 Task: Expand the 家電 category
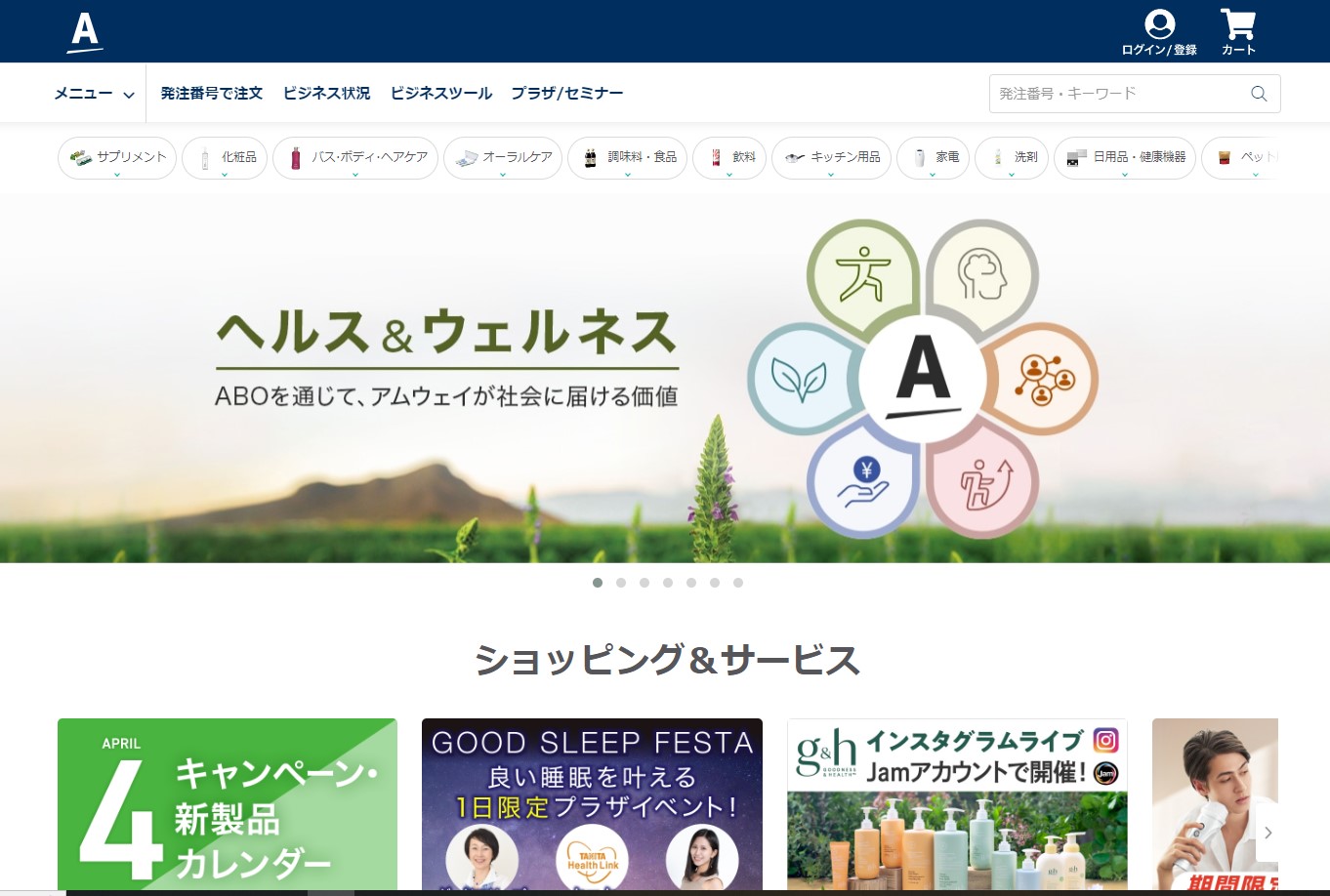tap(933, 158)
